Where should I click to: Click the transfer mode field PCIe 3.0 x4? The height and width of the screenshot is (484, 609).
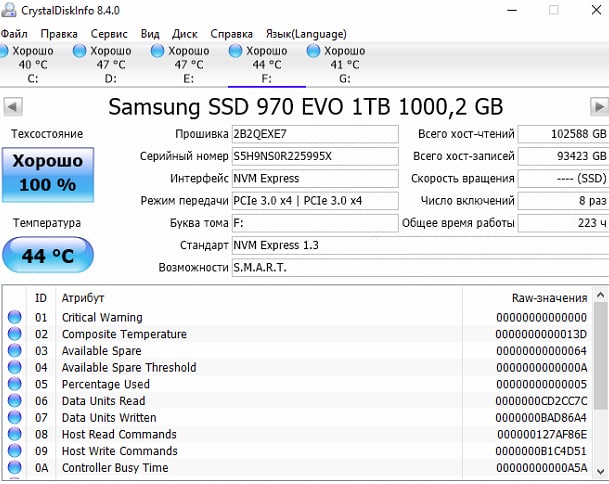pos(315,201)
